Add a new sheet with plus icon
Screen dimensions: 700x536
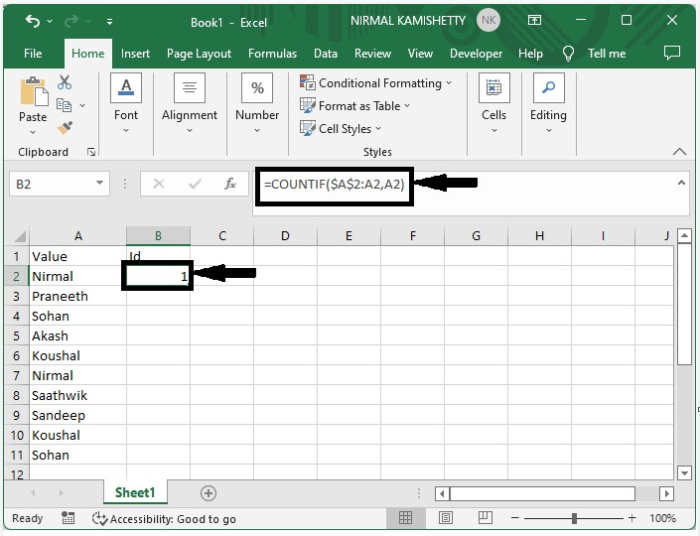click(x=208, y=493)
